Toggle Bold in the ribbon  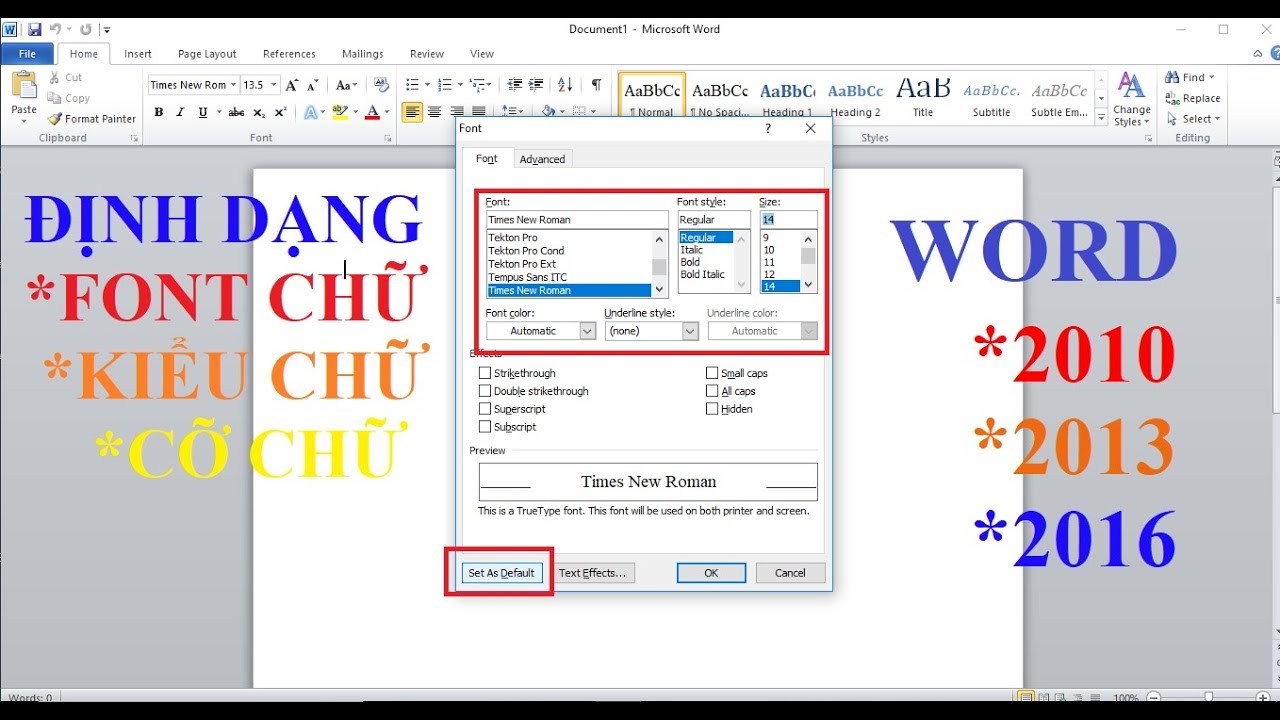158,112
